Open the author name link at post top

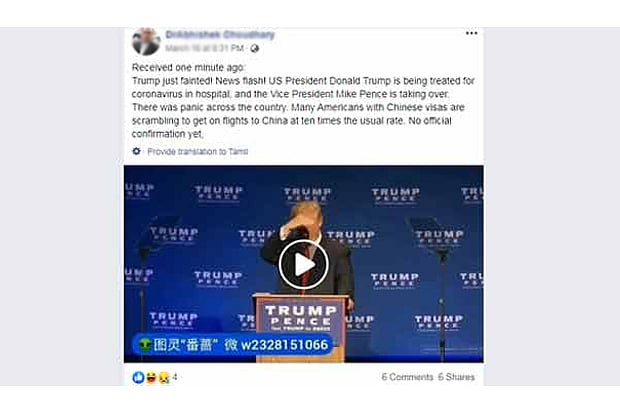pos(220,35)
